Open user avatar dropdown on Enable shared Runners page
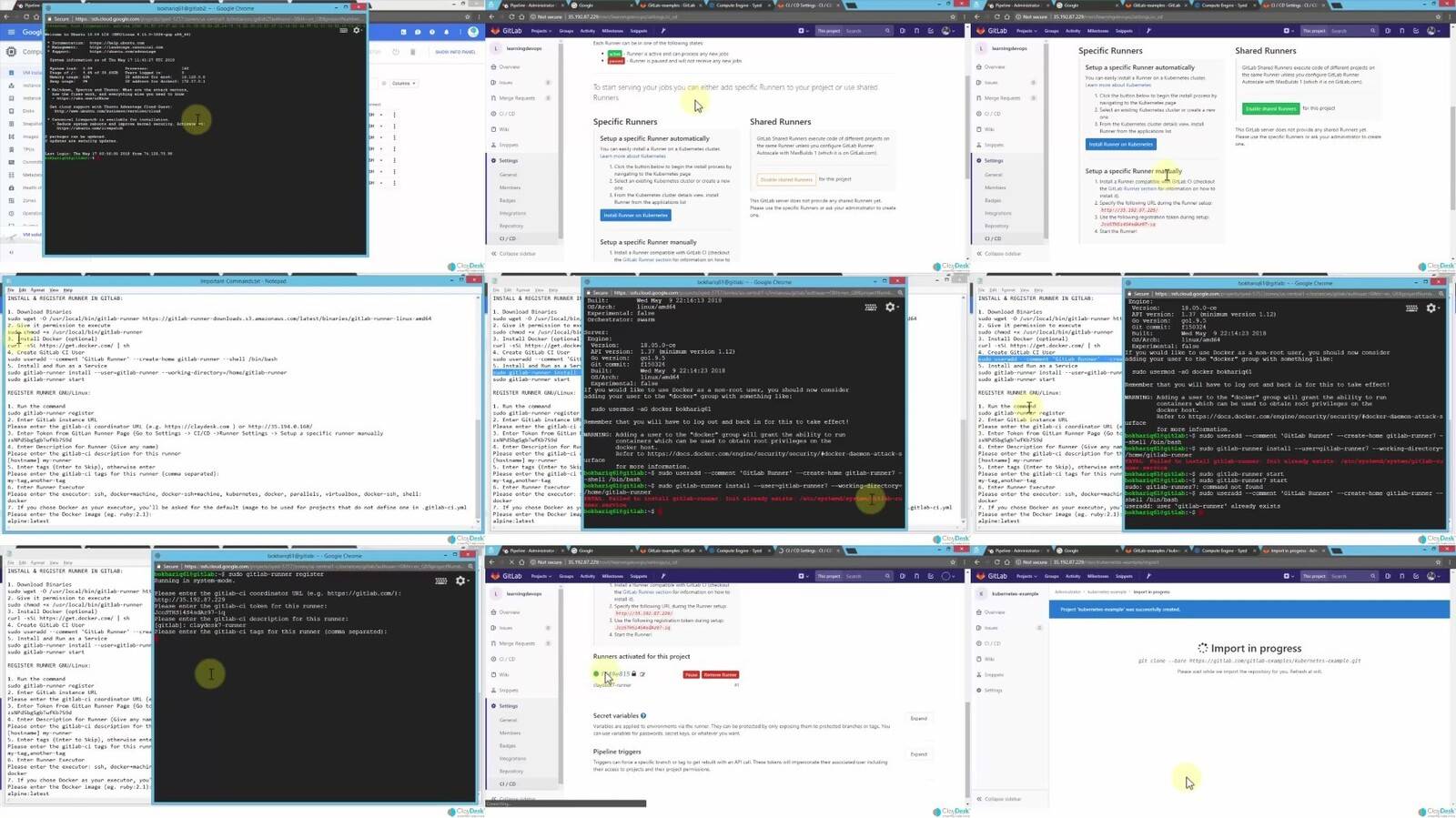The width and height of the screenshot is (1456, 818). coord(1432,31)
